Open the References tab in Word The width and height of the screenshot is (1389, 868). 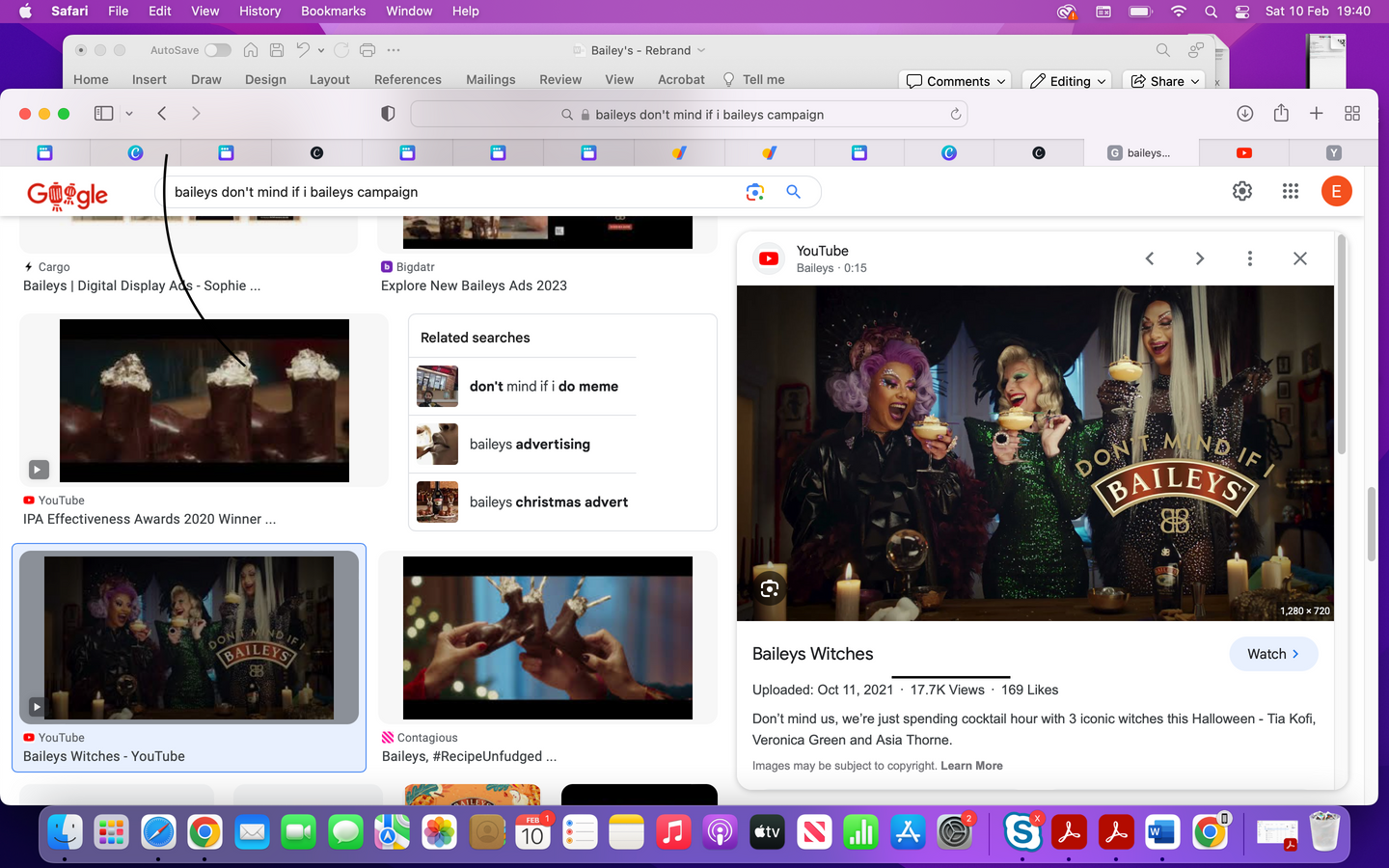point(408,80)
